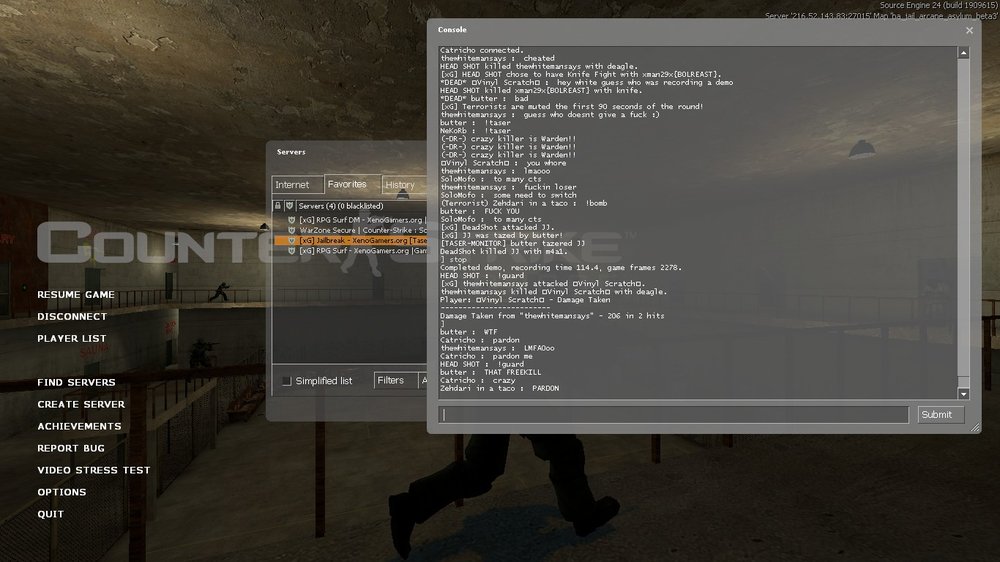Select the [xG] RPG Surf DM server

coord(350,220)
